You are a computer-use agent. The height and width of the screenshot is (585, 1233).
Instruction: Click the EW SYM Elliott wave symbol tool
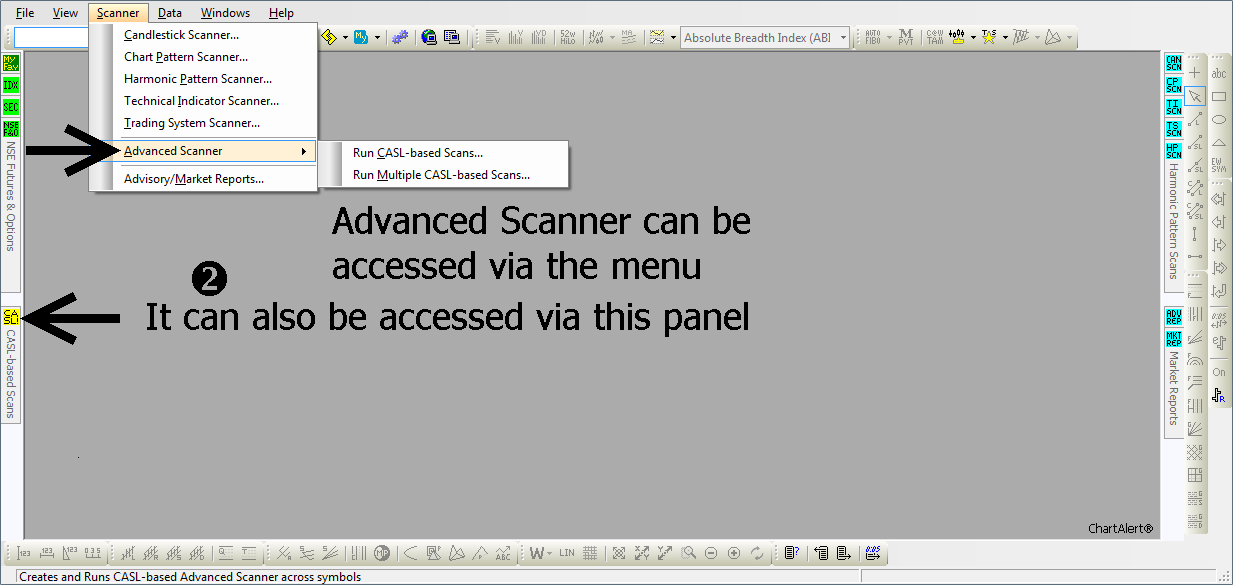1219,165
